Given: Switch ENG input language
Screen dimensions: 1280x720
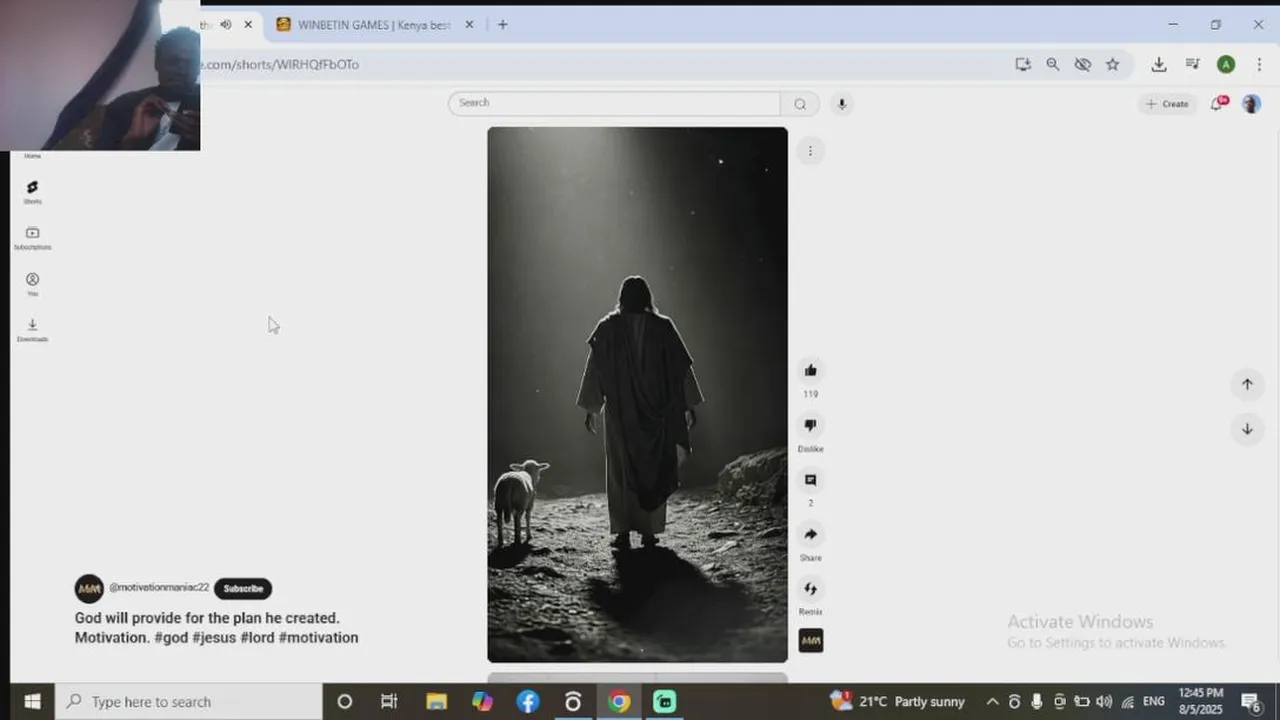Looking at the screenshot, I should [x=1154, y=702].
